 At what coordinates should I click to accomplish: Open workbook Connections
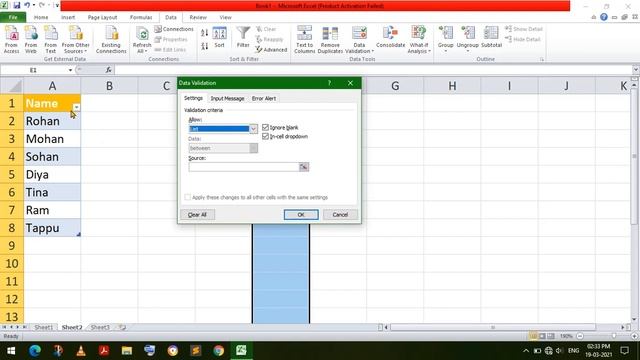(174, 29)
